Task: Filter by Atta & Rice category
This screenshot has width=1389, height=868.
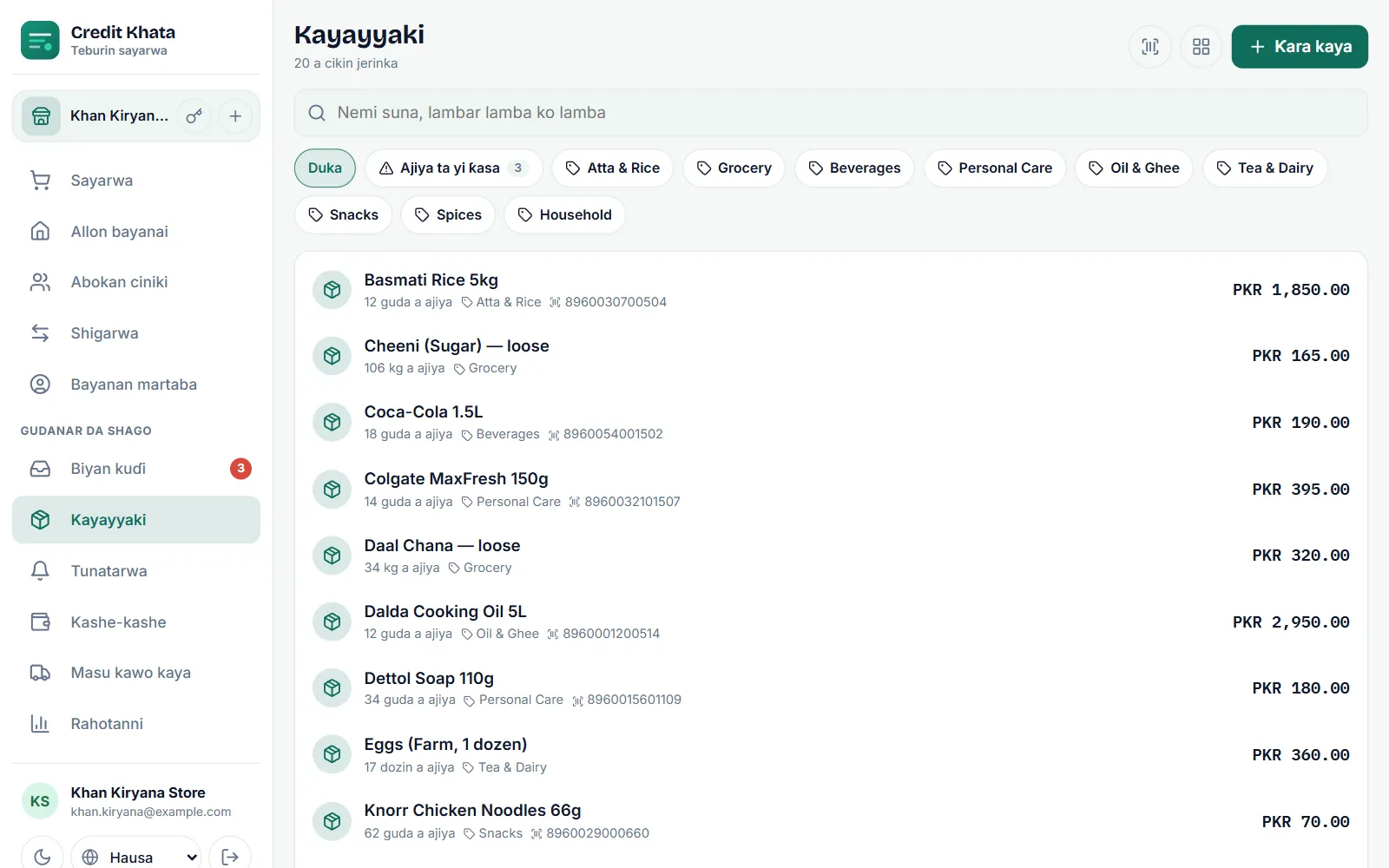Action: (x=613, y=168)
